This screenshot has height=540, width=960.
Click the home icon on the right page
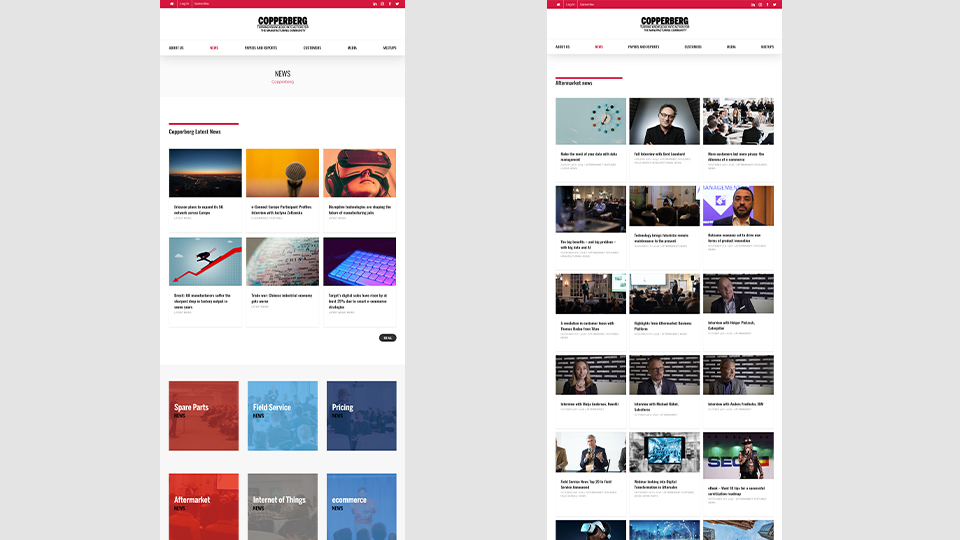coord(557,4)
